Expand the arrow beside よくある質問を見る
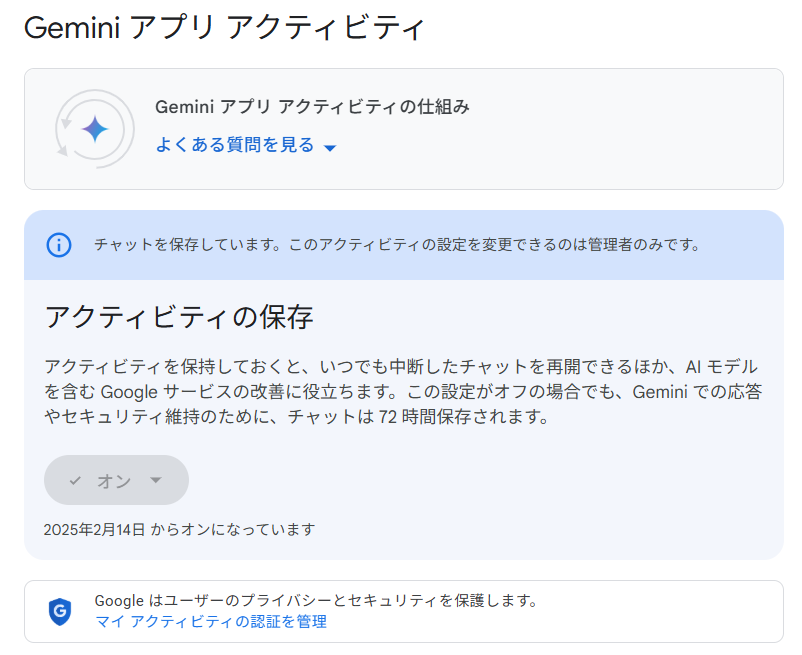The width and height of the screenshot is (802, 655). point(331,148)
